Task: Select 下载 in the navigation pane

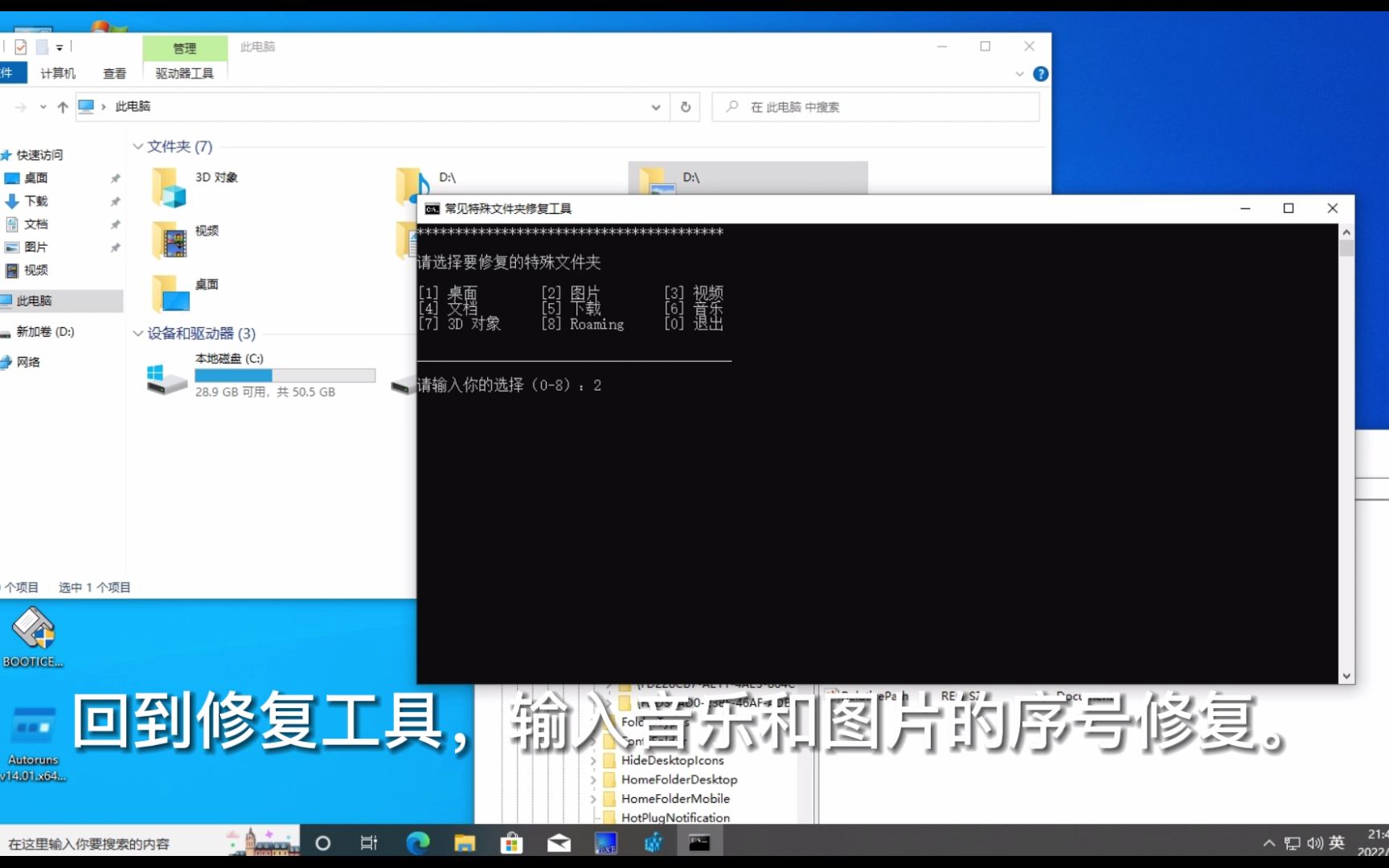Action: click(x=35, y=201)
